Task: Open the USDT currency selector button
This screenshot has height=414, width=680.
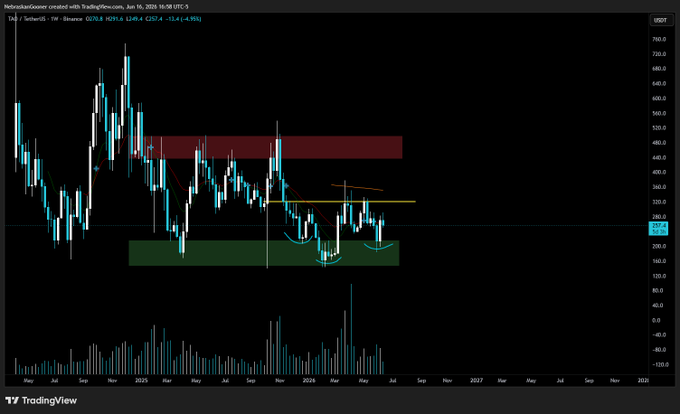Action: [x=660, y=20]
